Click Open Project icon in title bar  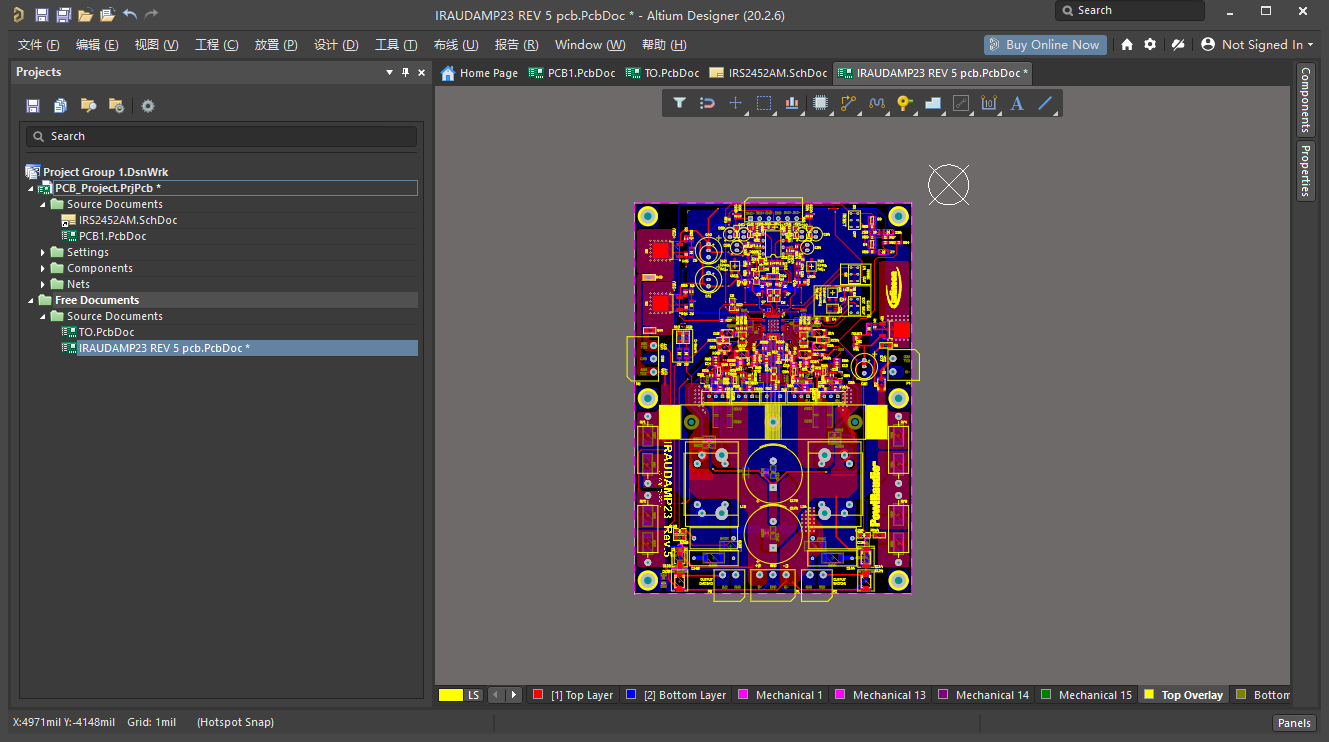(x=107, y=14)
